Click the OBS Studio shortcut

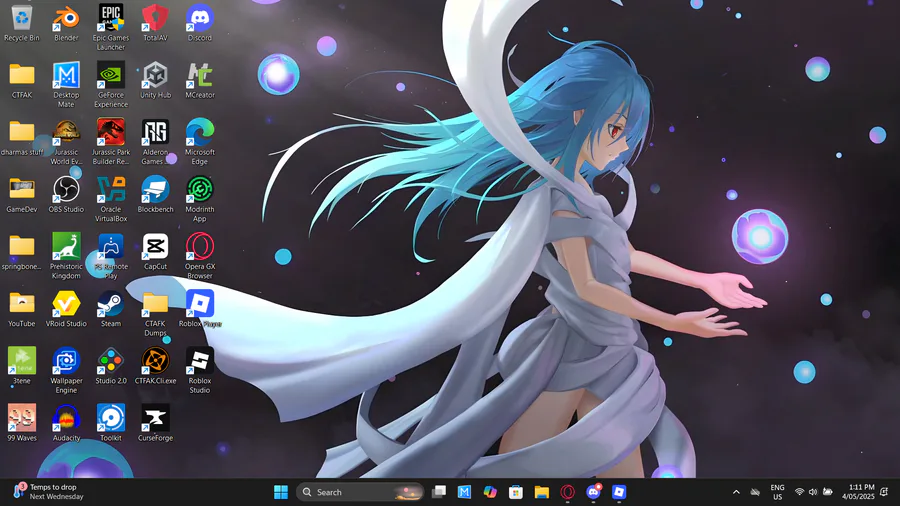tap(66, 196)
